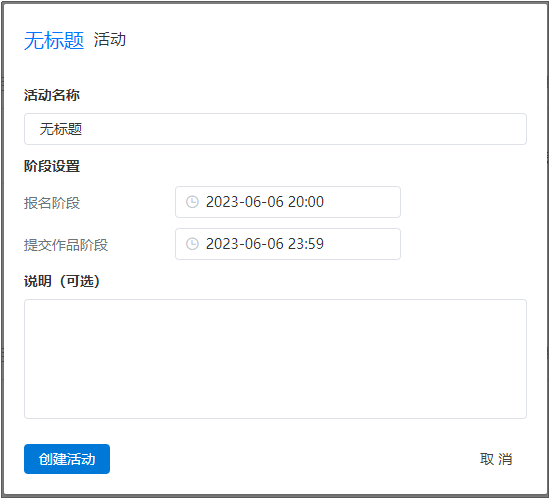Click the 23:59 time in submission field
This screenshot has width=550, height=500.
[x=306, y=244]
